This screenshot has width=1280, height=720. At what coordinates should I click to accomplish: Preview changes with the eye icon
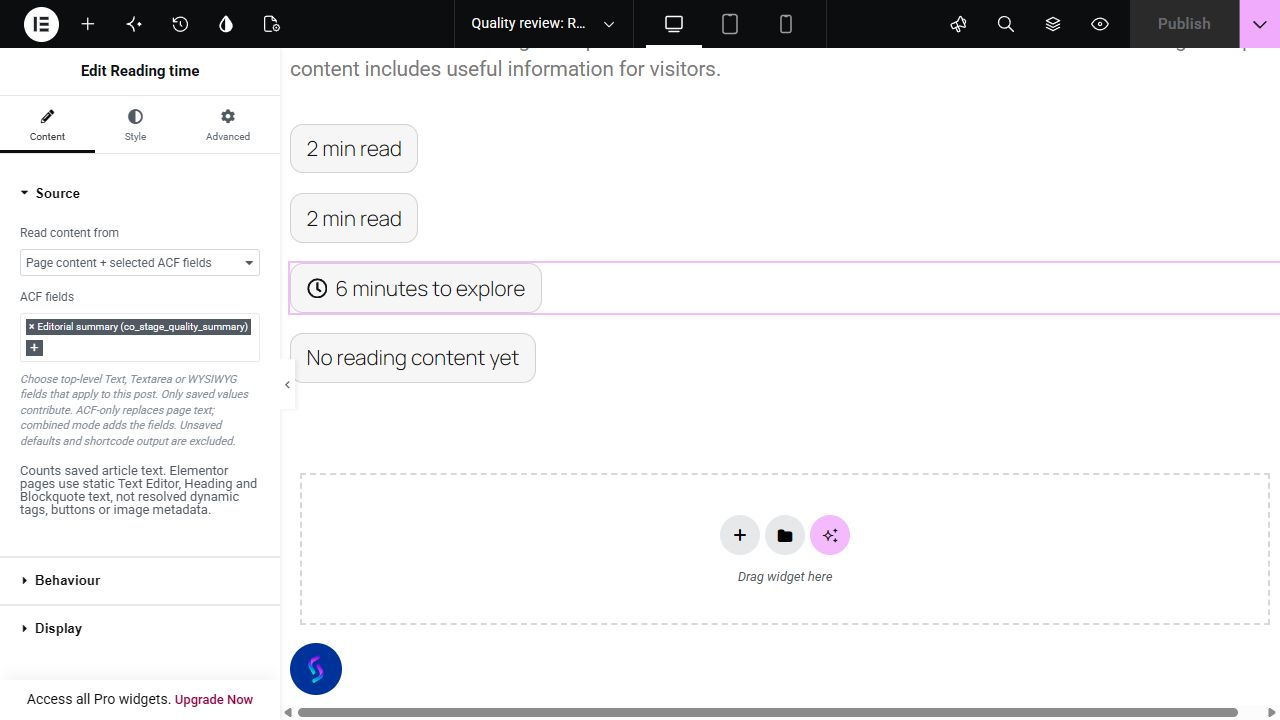1100,24
